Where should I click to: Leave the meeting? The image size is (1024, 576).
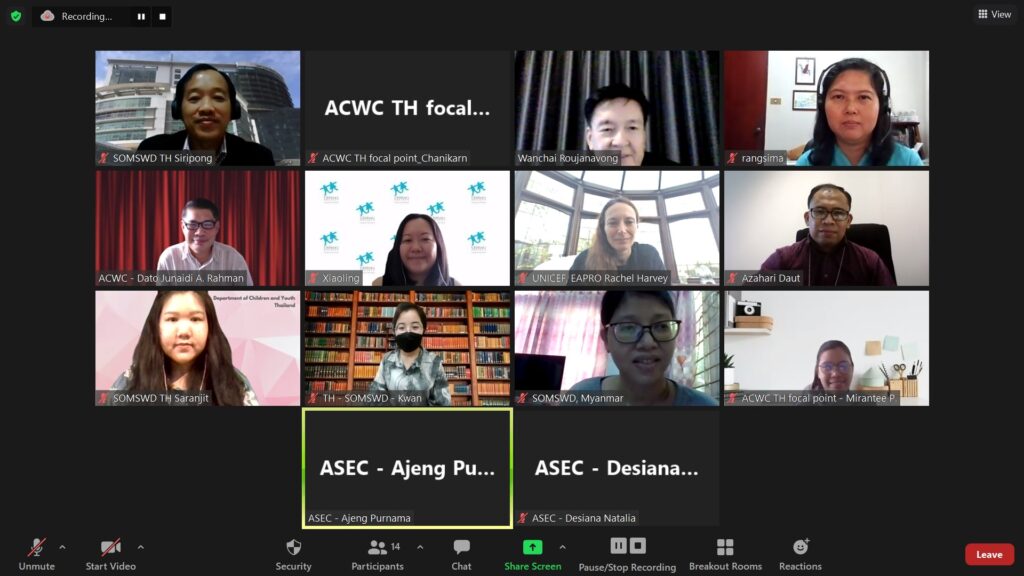989,554
